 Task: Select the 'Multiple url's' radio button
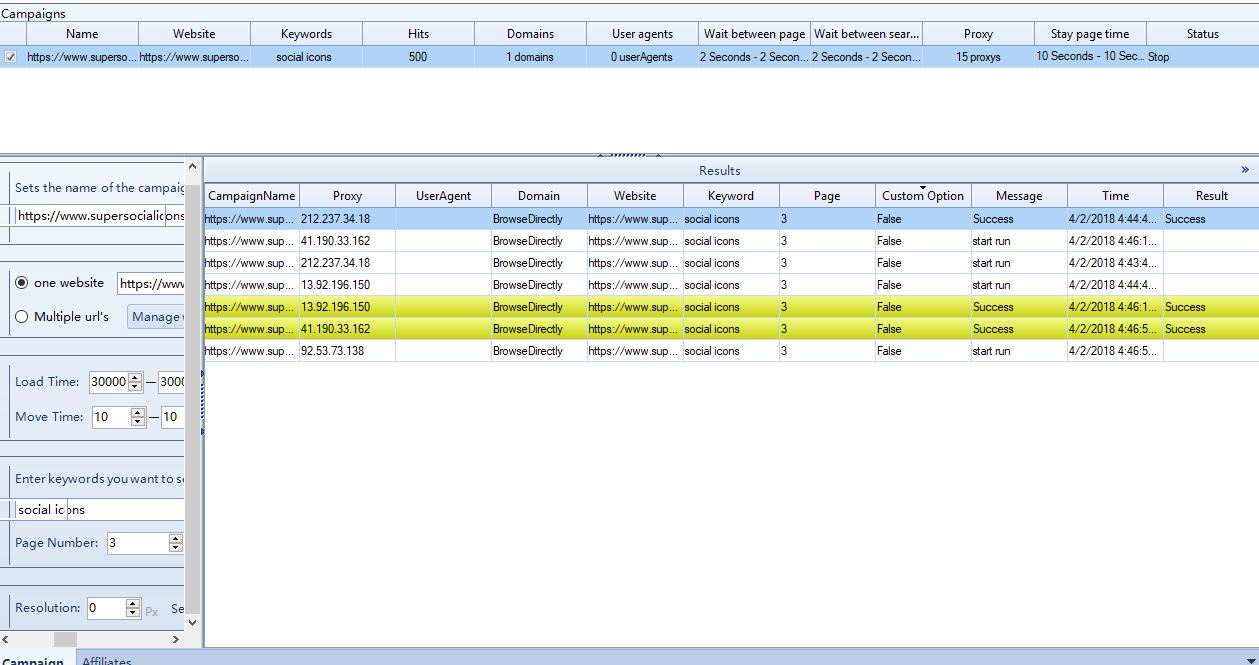point(22,317)
